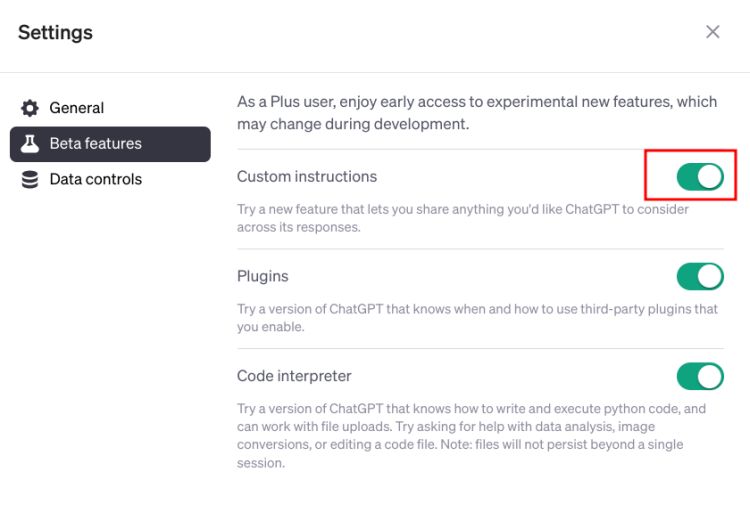Select the Beta features tab label
The height and width of the screenshot is (521, 750).
click(96, 144)
